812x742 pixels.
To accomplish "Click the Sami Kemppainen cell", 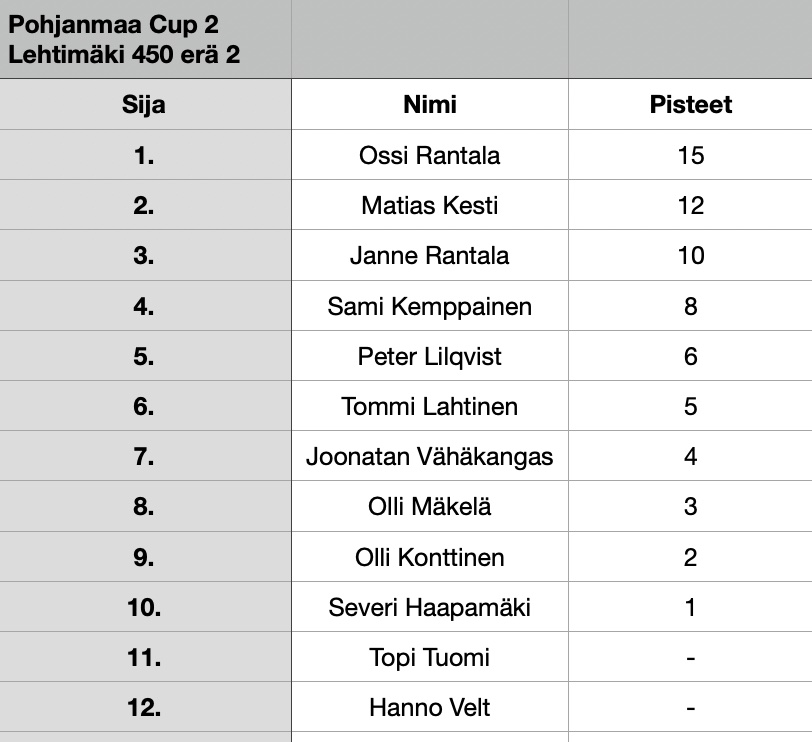I will pyautogui.click(x=430, y=306).
